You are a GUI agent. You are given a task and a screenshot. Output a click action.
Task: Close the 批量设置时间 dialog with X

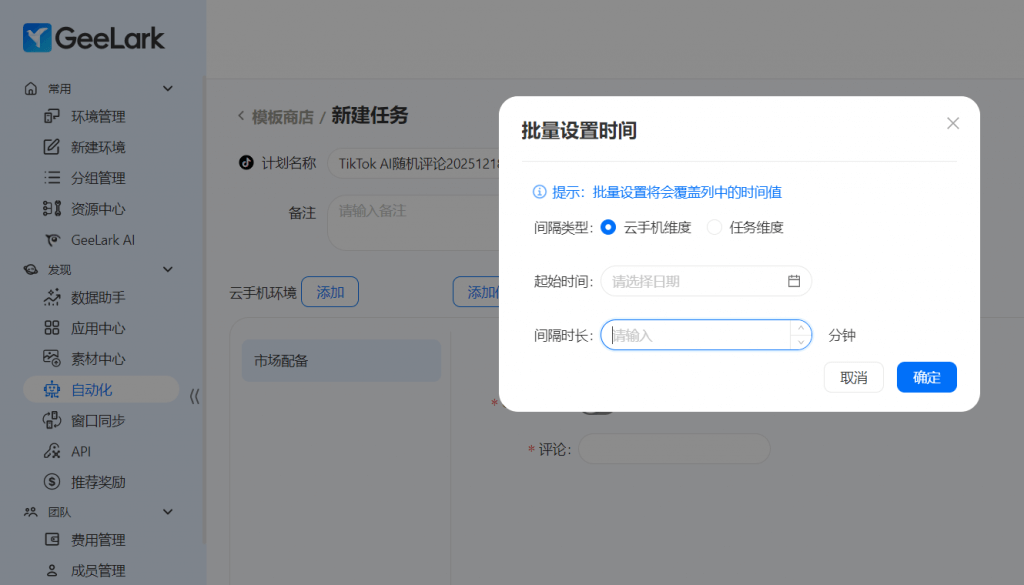[952, 123]
